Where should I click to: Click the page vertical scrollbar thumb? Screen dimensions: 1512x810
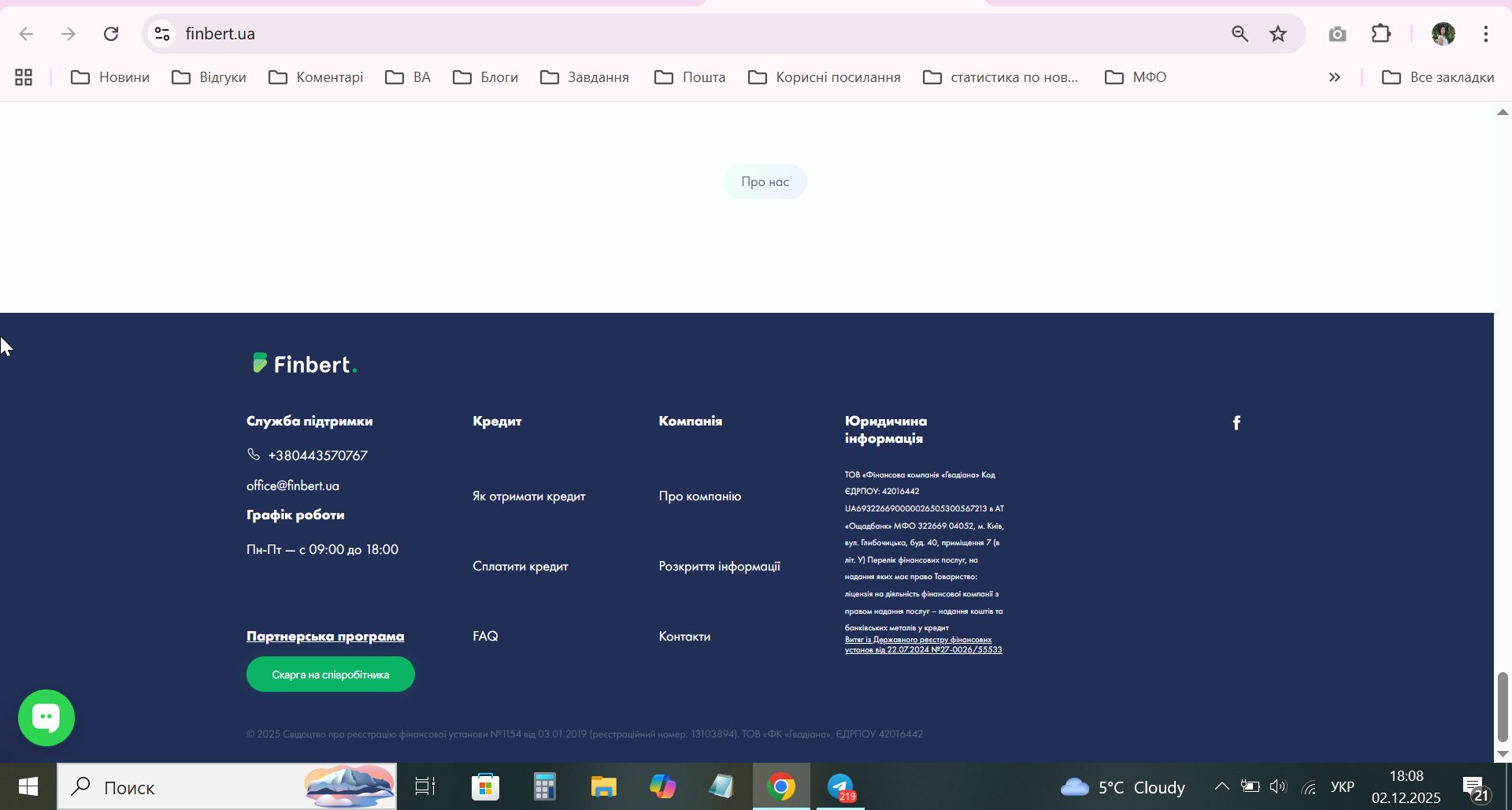[x=1503, y=707]
